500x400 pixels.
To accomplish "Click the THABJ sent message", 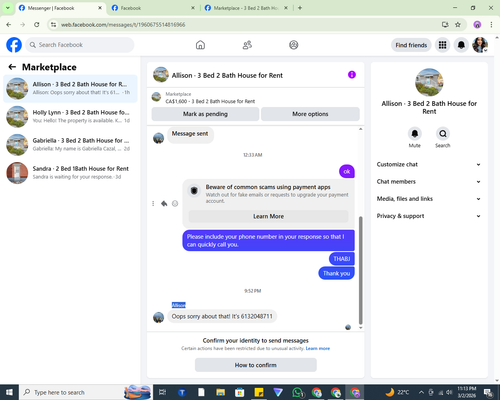I will (342, 259).
